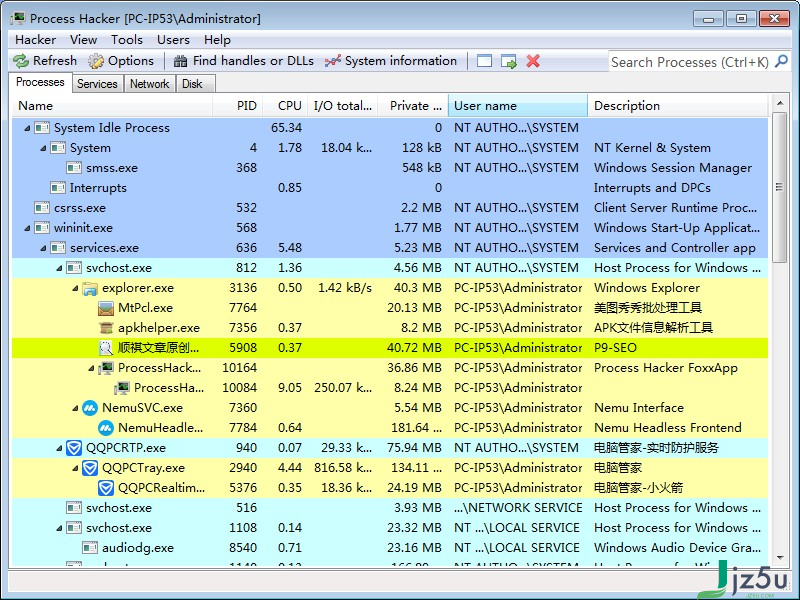Click the vertical scrollbar thumb

click(779, 187)
